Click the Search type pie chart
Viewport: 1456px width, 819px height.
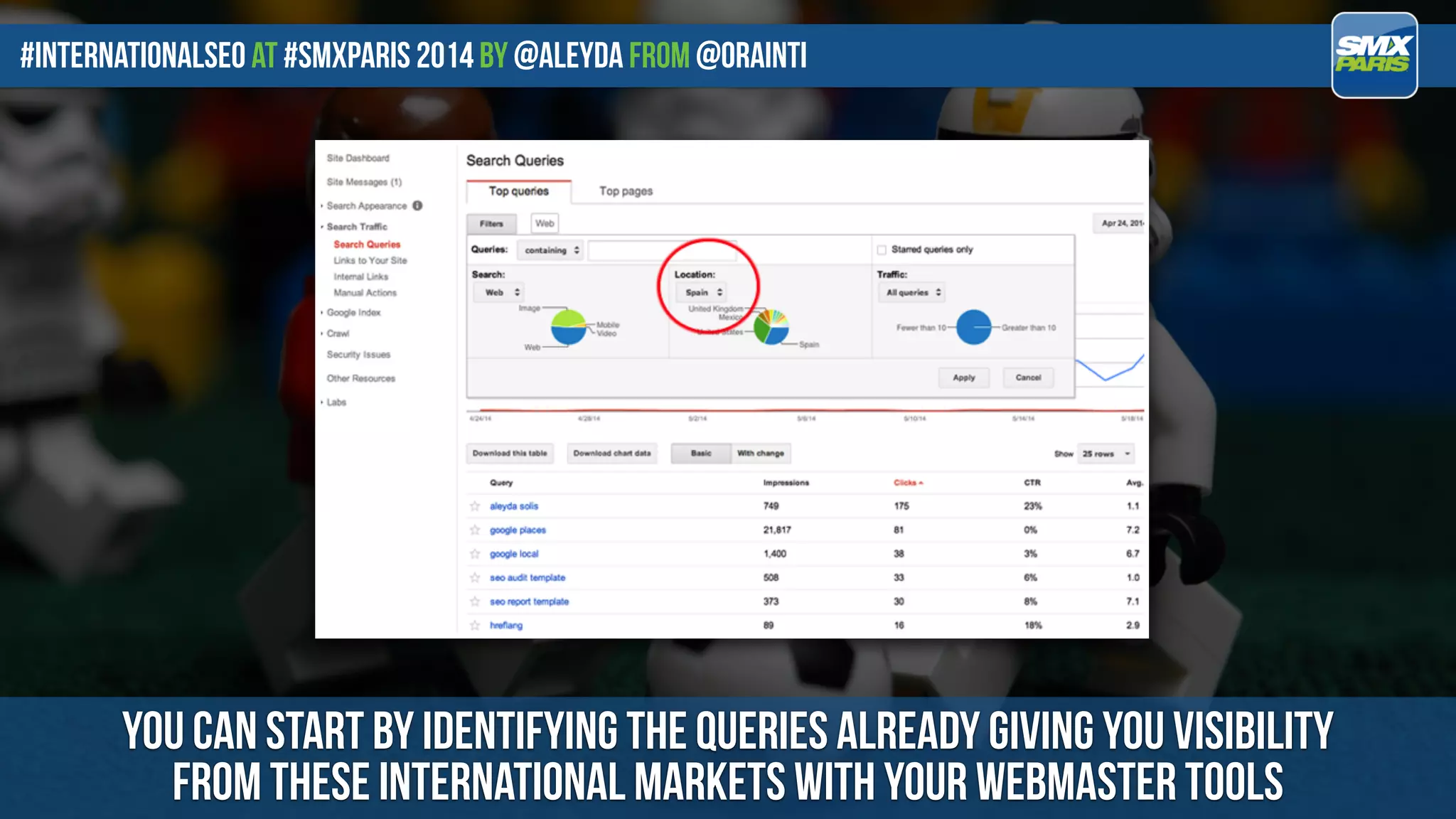569,327
